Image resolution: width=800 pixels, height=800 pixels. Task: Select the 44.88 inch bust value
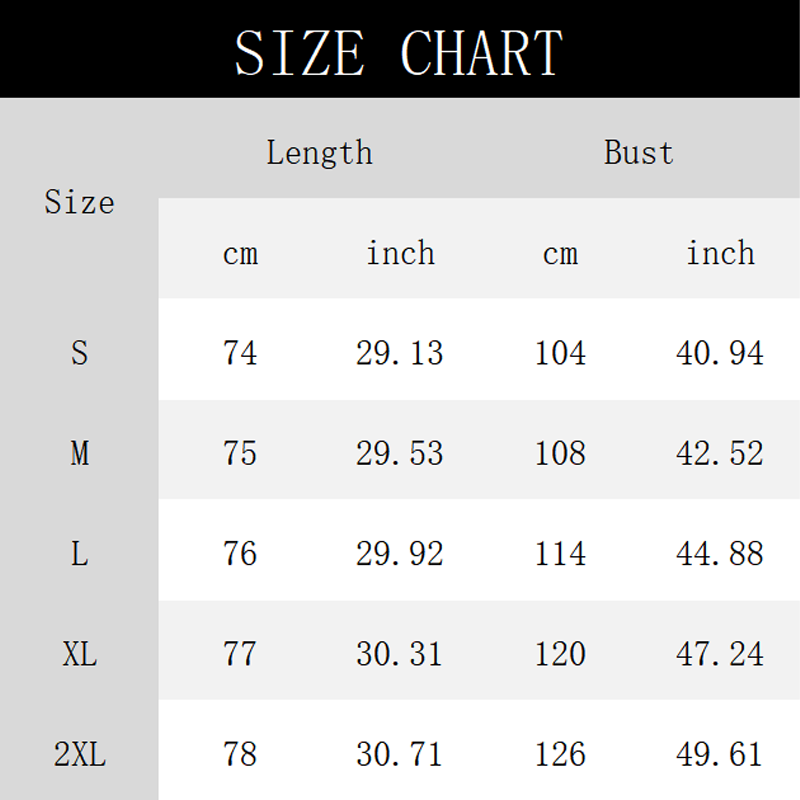(719, 553)
